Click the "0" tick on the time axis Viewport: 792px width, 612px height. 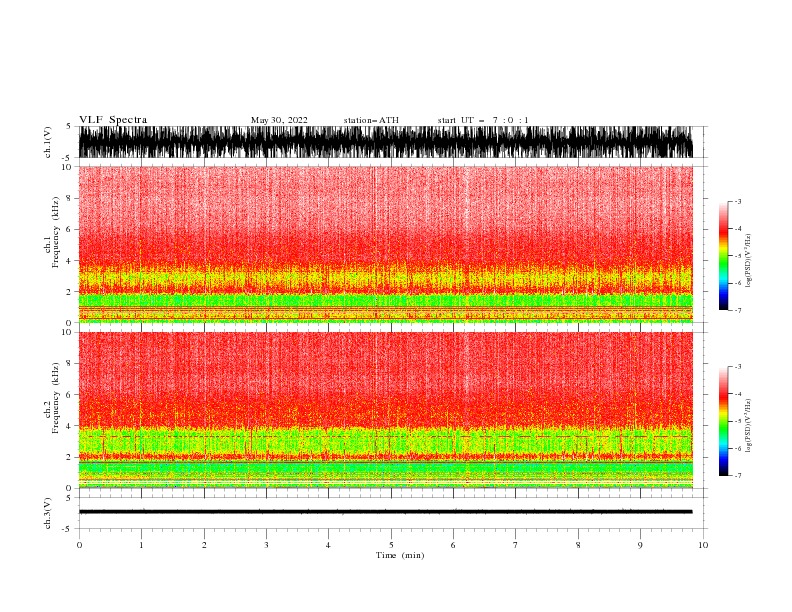tap(79, 545)
